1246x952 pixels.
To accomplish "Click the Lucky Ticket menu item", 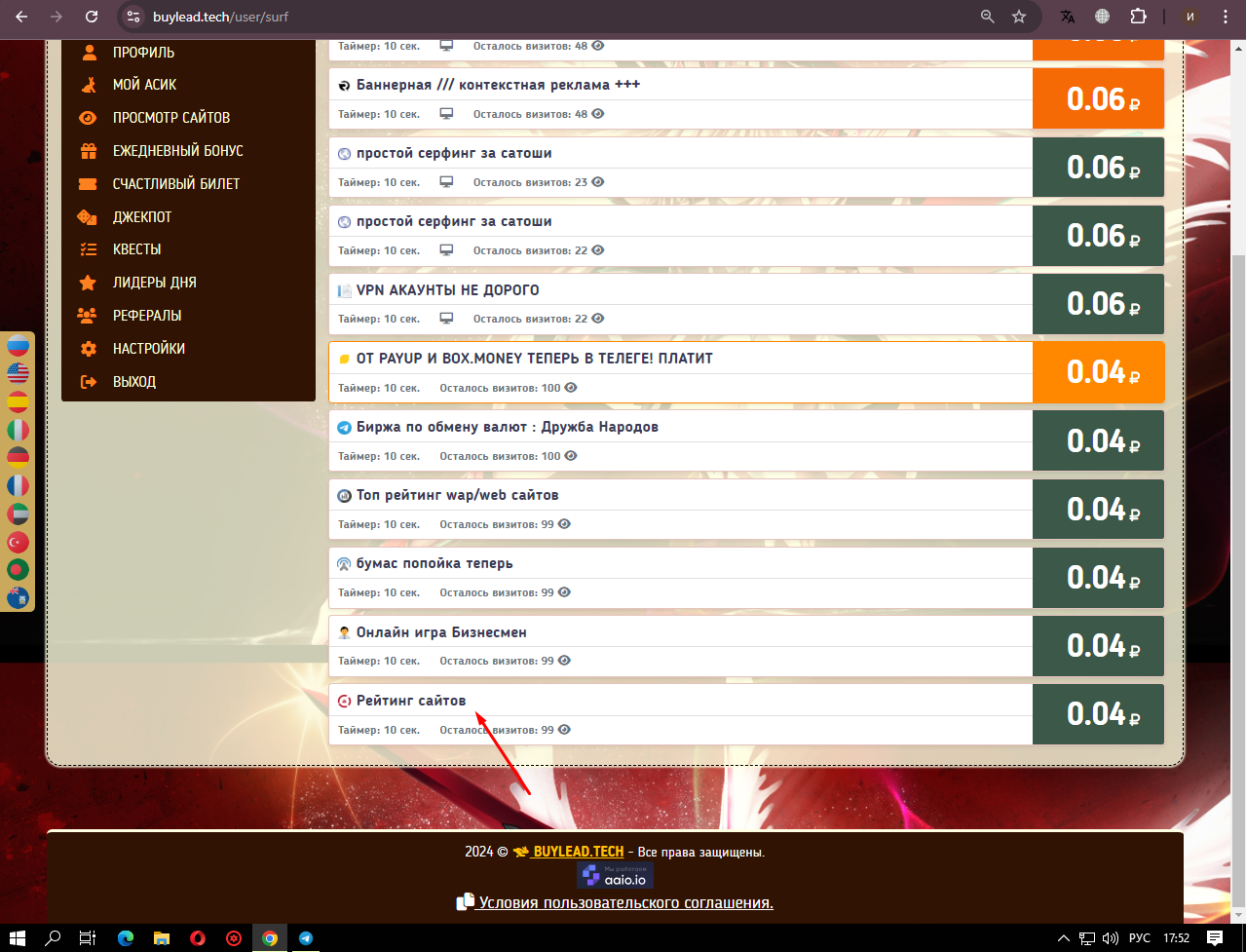I will [175, 184].
